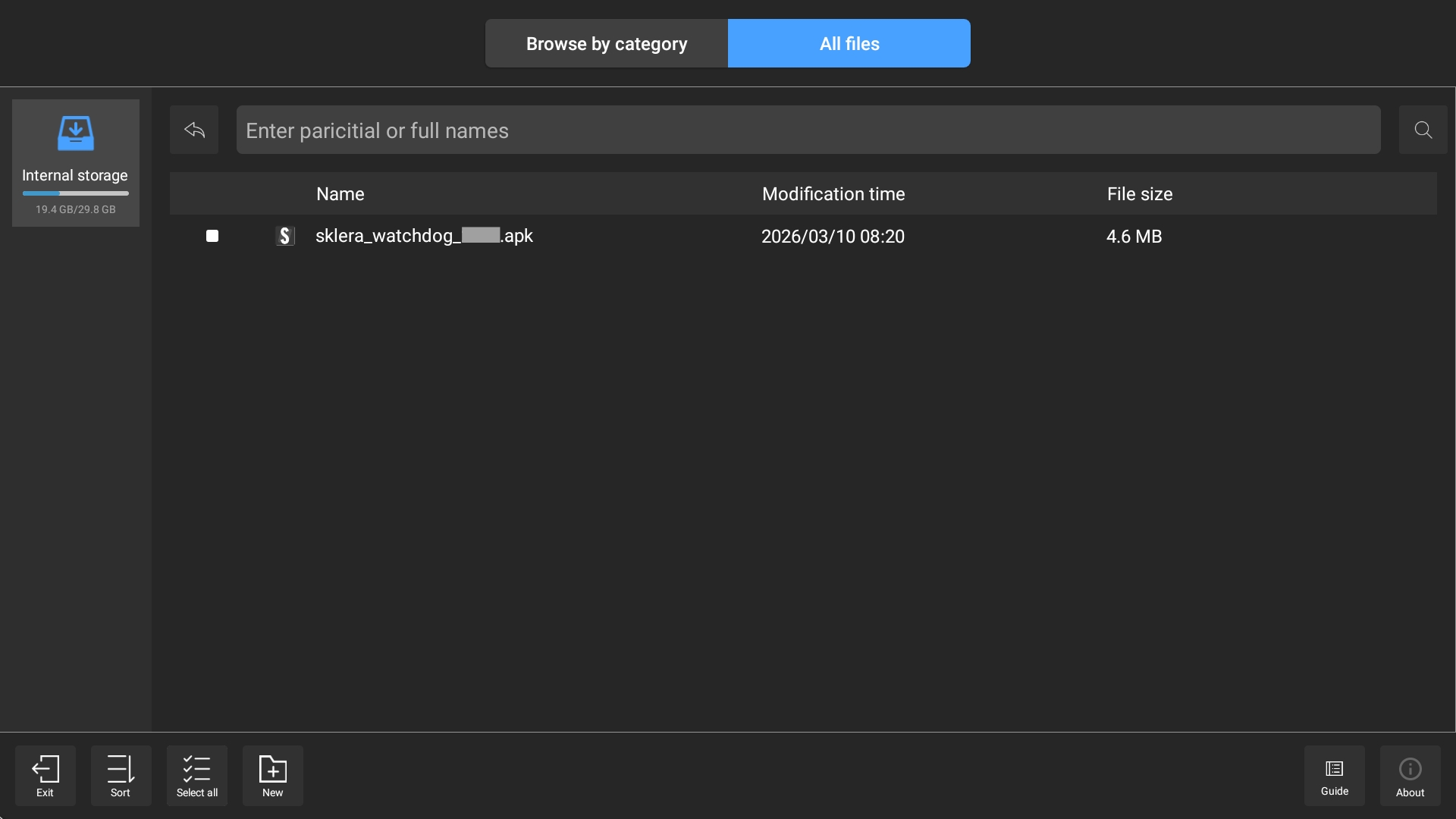
Task: Switch to All files tab
Action: coord(849,43)
